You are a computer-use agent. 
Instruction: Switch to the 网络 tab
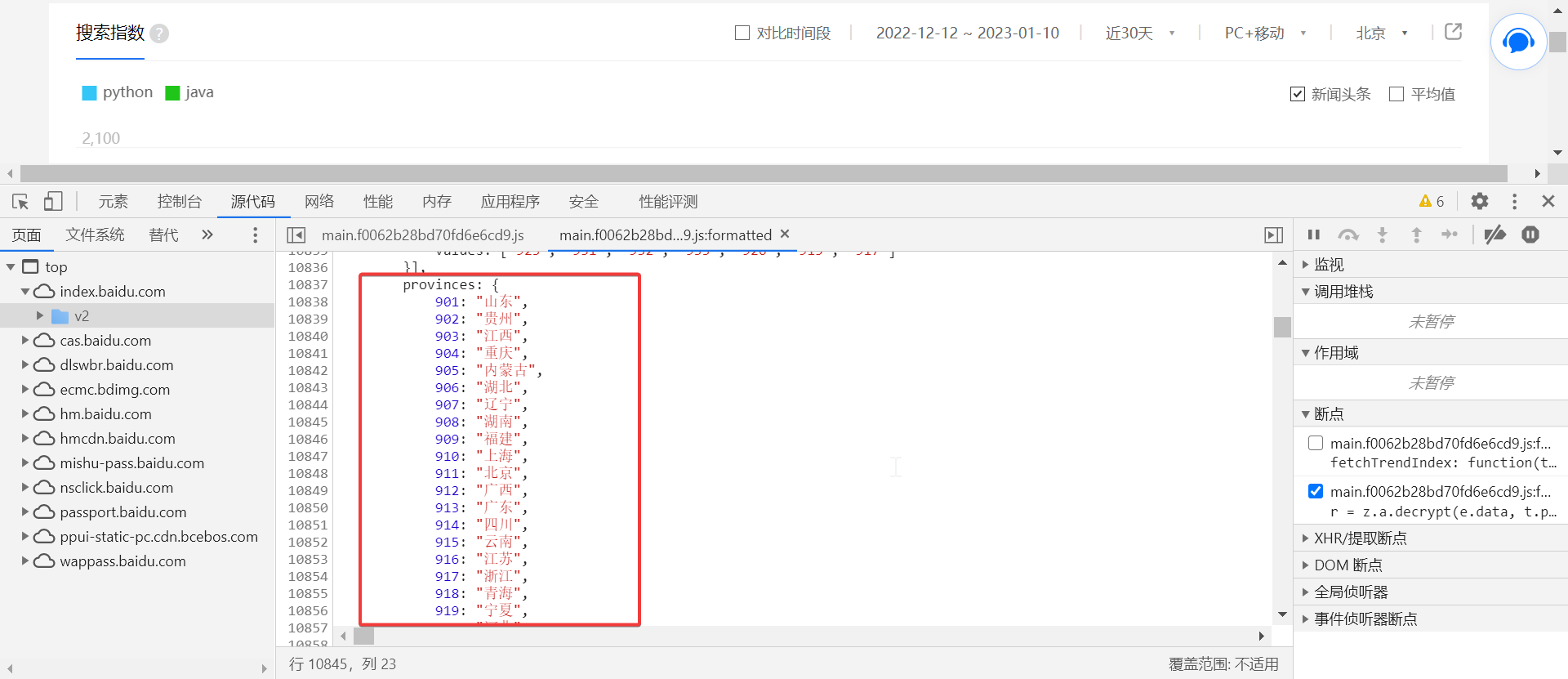(319, 202)
